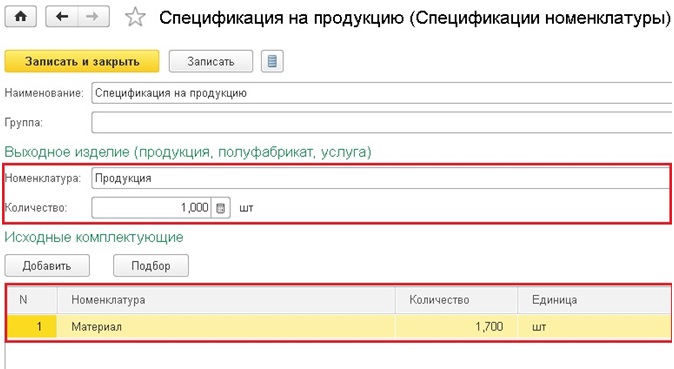This screenshot has width=674, height=369.
Task: Select the quantity cell 1,700
Action: (x=456, y=327)
